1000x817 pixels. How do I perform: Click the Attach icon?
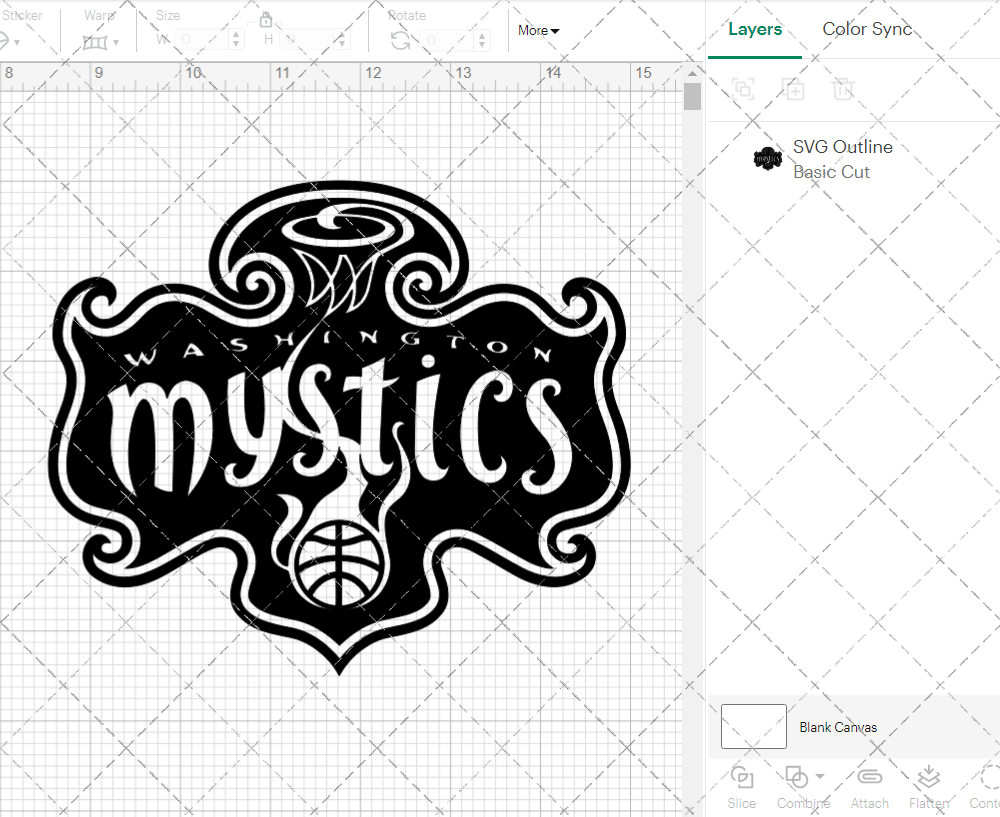869,776
